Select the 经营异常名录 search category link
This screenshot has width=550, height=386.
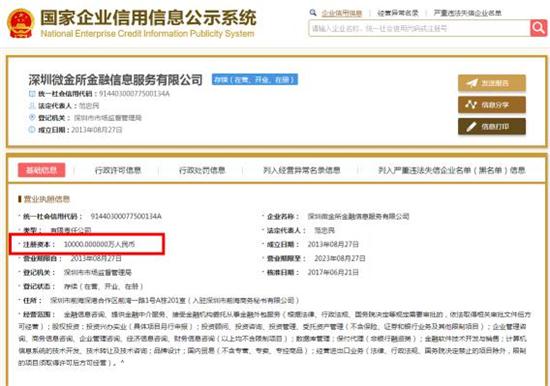point(398,13)
